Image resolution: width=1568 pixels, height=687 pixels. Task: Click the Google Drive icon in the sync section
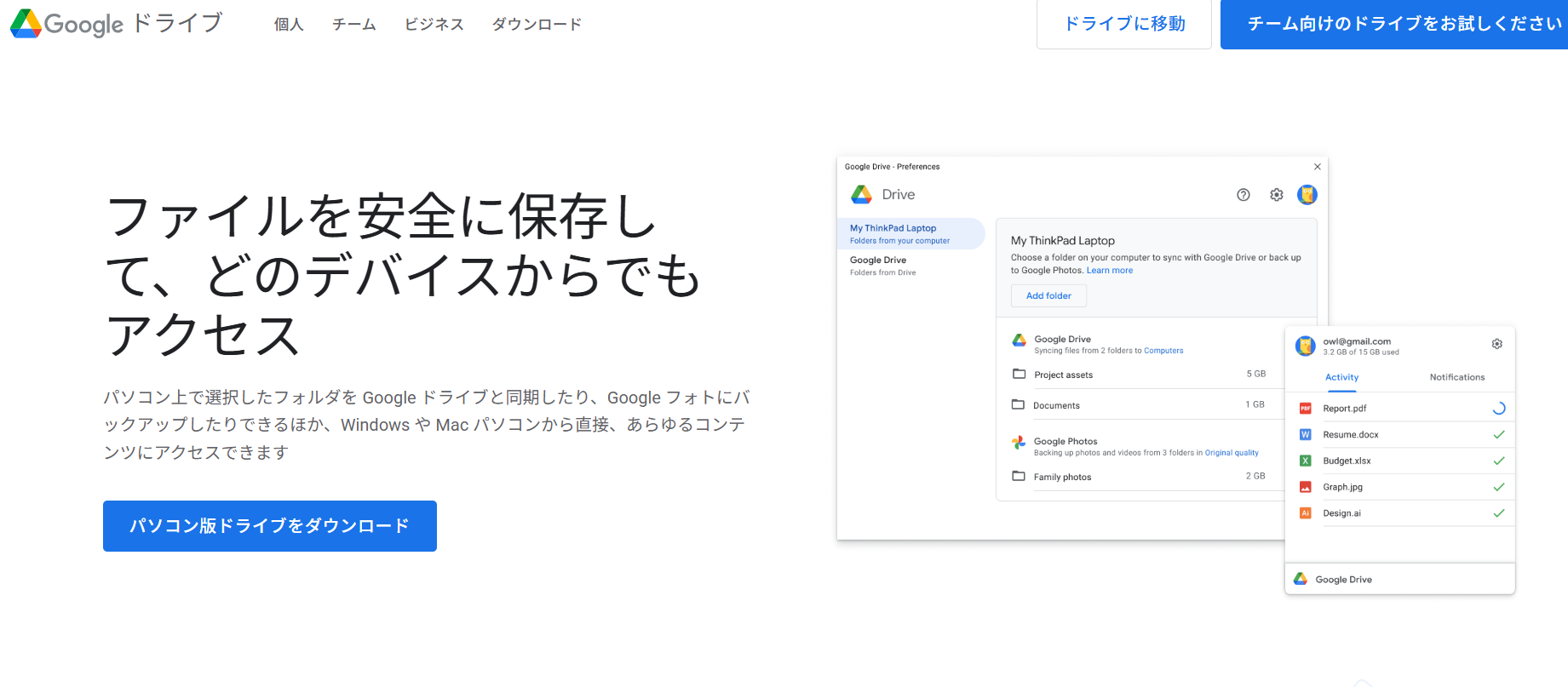pos(1019,341)
